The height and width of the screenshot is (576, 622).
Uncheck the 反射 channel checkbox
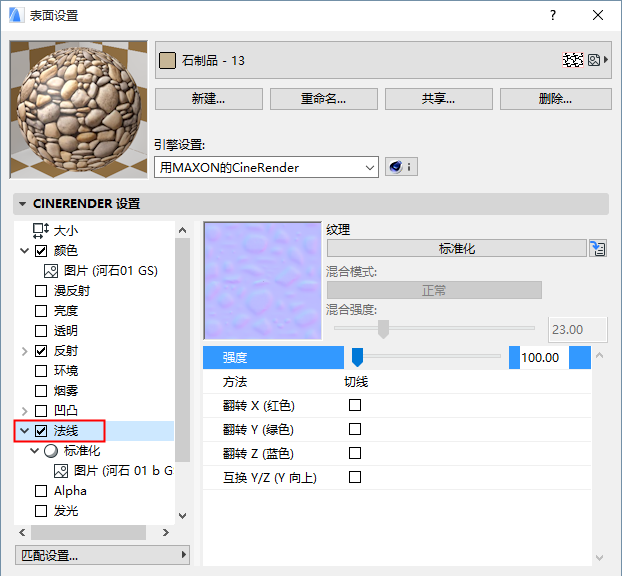[x=41, y=351]
